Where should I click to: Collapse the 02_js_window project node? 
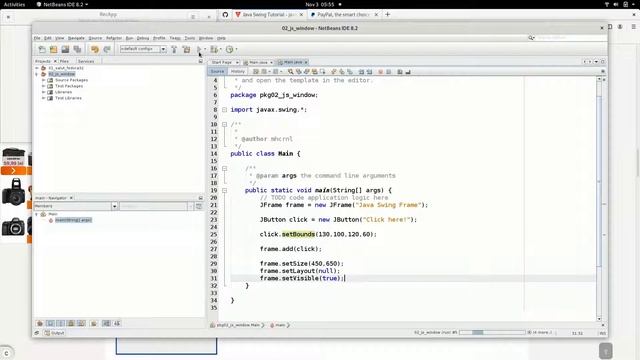[x=37, y=74]
